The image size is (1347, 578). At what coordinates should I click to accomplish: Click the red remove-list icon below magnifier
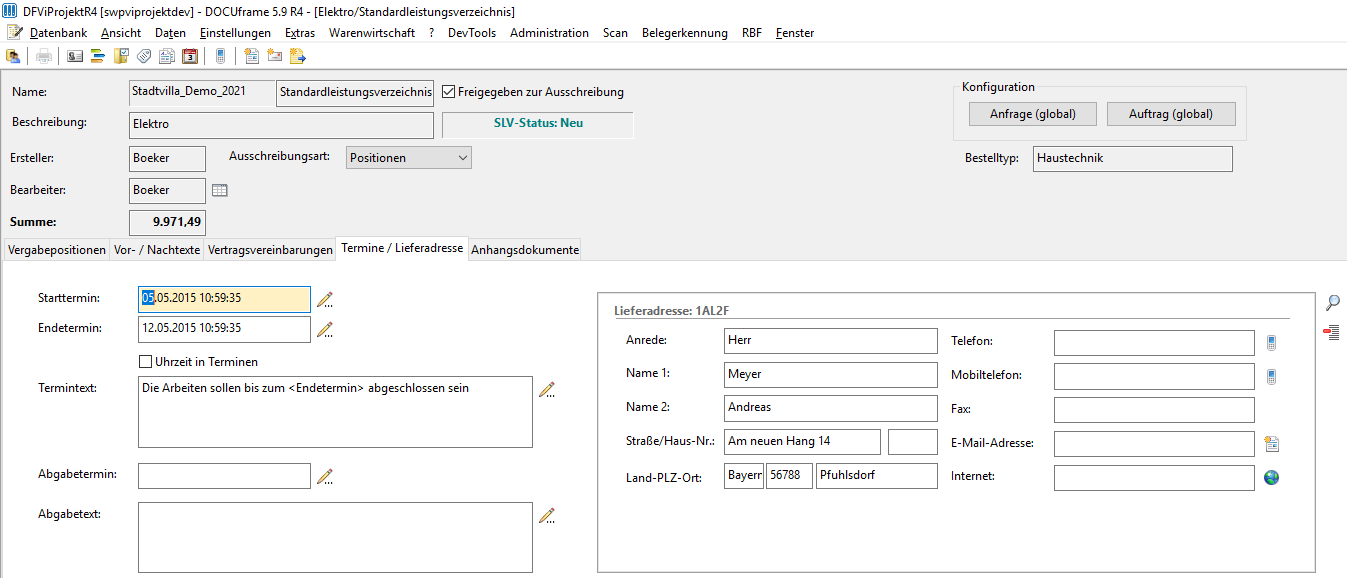pyautogui.click(x=1332, y=332)
